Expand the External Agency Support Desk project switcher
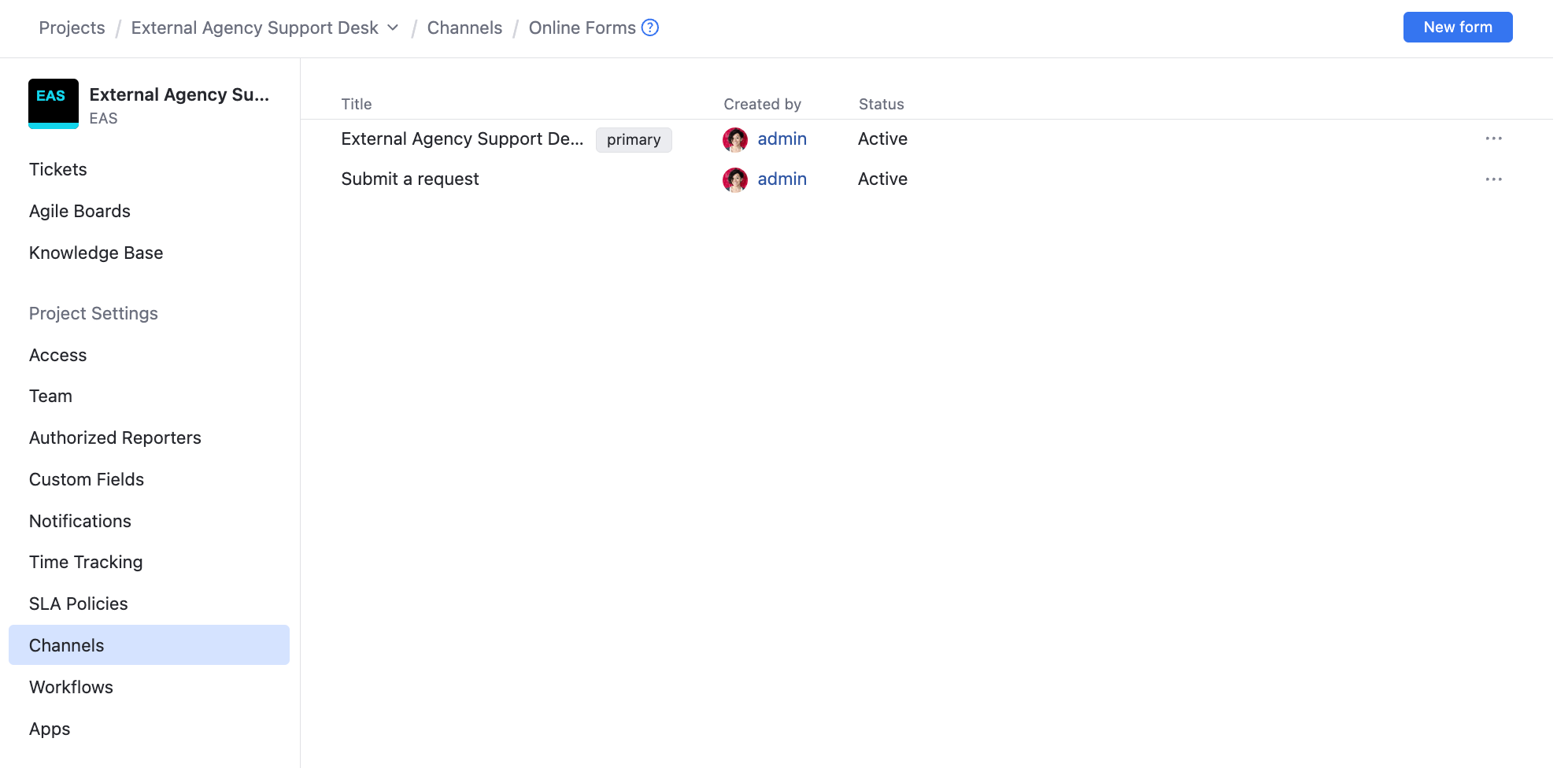The image size is (1568, 768). pos(393,28)
